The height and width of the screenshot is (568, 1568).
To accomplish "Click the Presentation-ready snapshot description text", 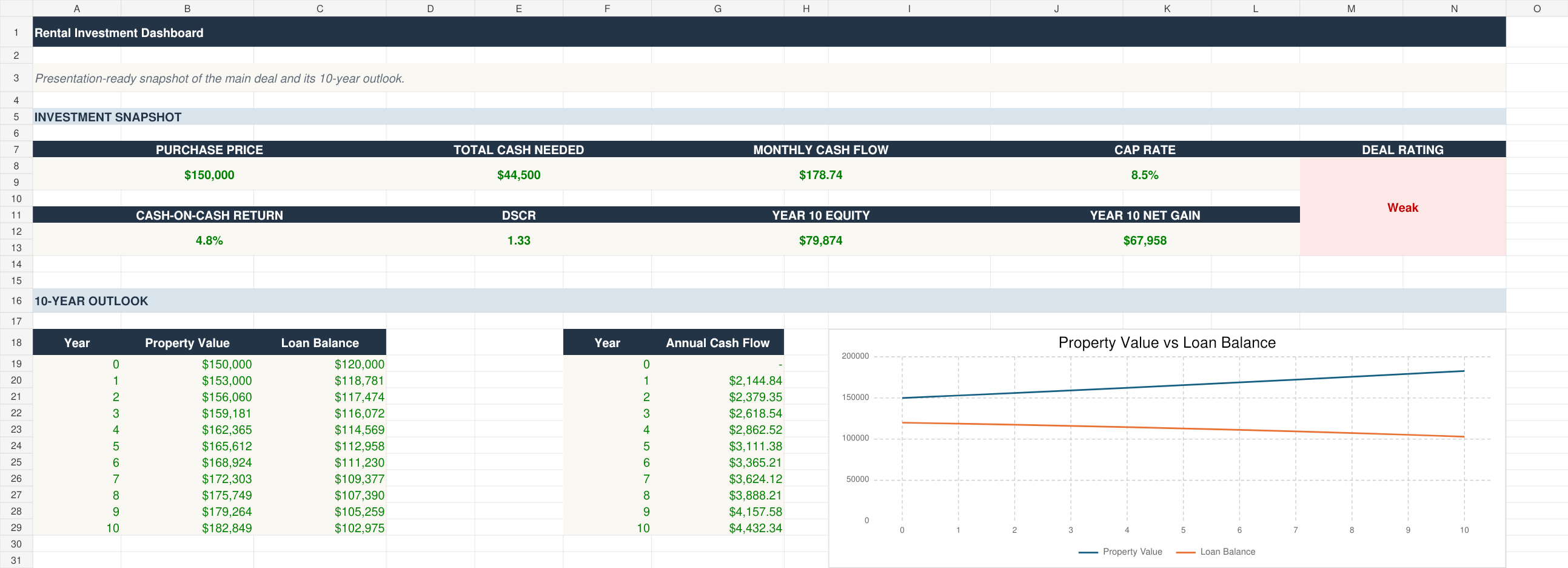I will pyautogui.click(x=219, y=79).
